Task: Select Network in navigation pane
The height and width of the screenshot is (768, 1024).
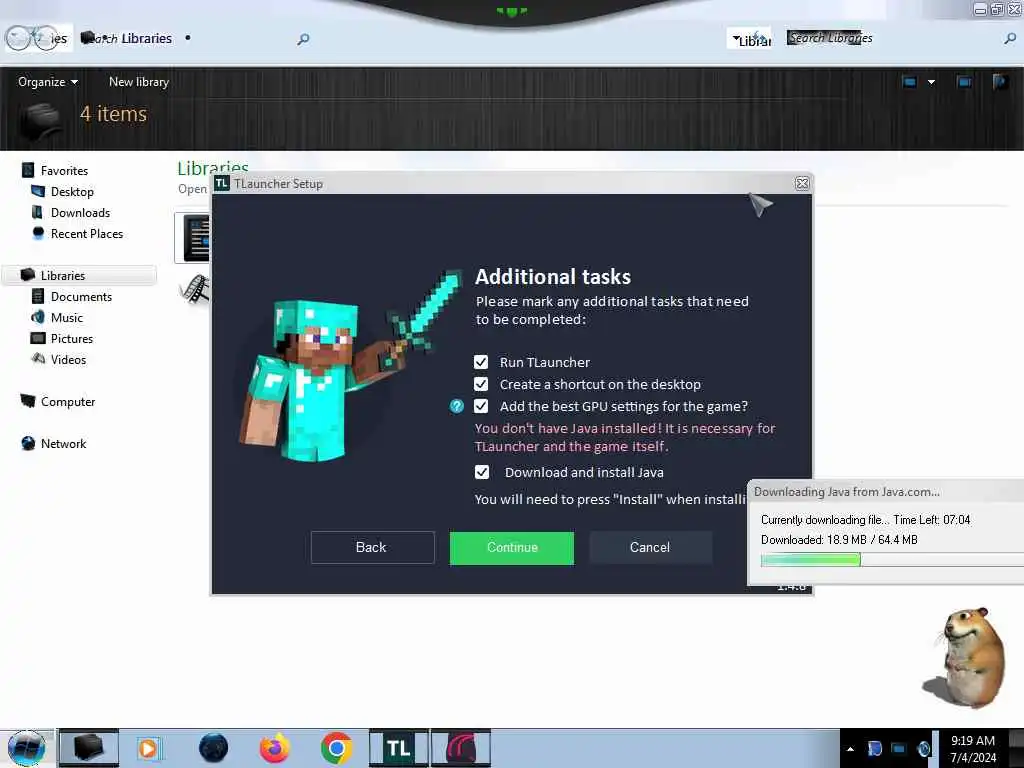Action: (63, 443)
